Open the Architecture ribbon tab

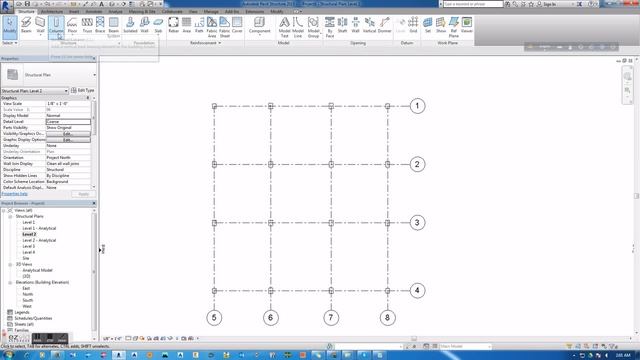pyautogui.click(x=52, y=11)
